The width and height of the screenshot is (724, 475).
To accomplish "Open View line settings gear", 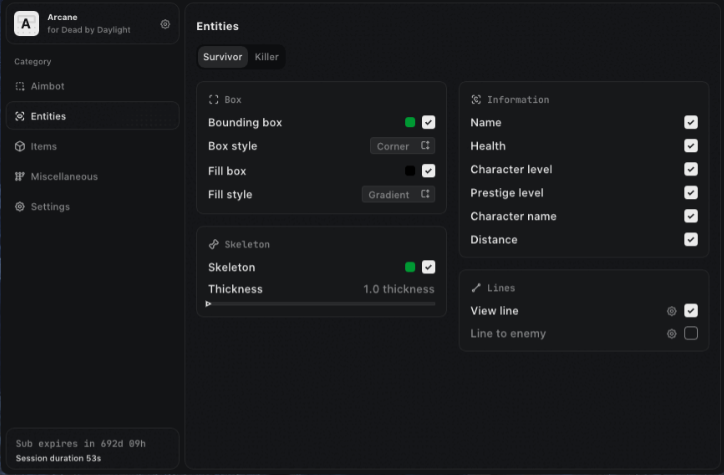I will [672, 311].
